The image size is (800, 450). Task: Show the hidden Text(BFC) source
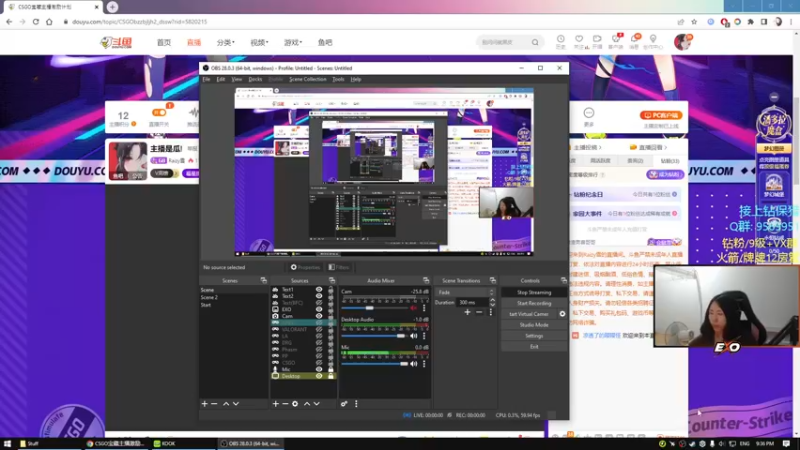pos(319,303)
